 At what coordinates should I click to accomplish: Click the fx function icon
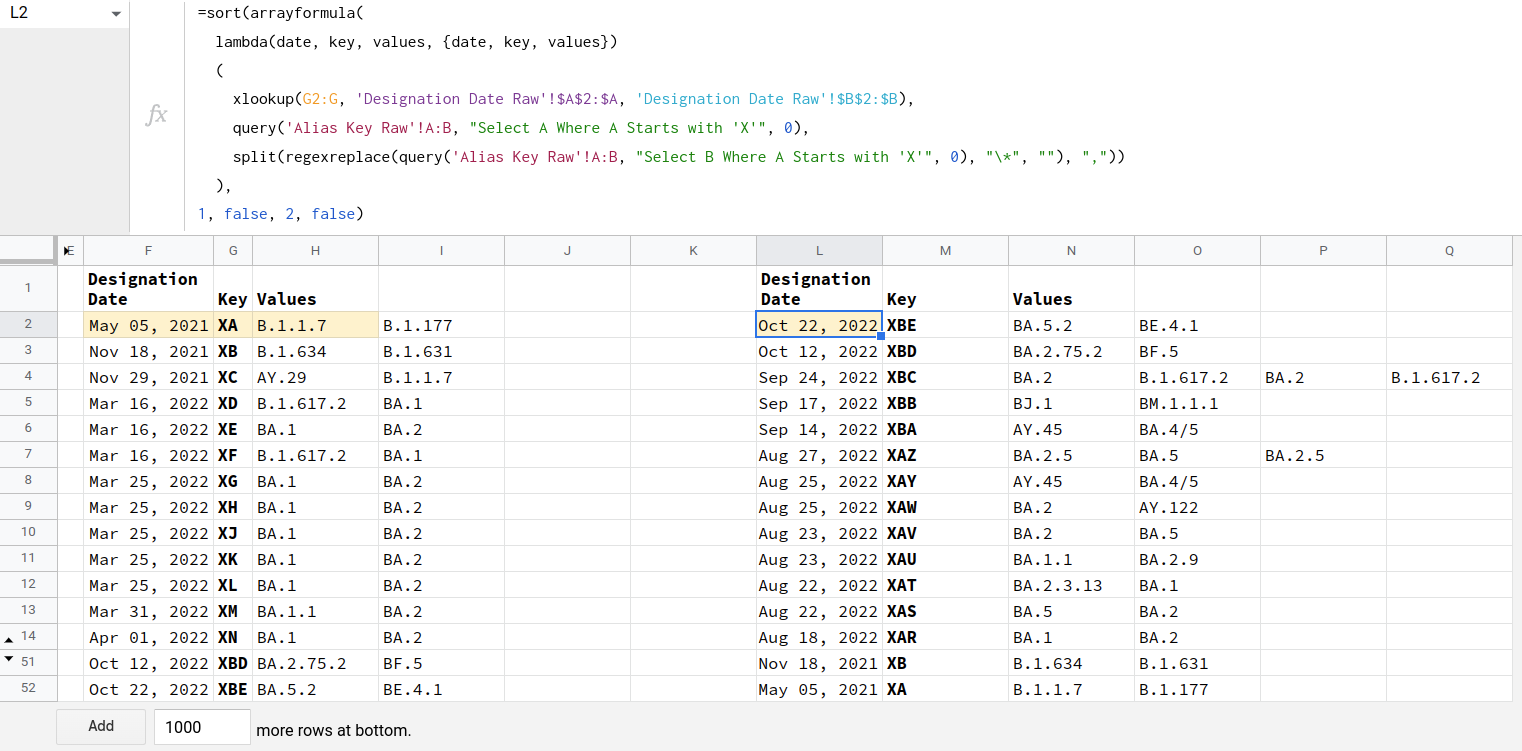[157, 115]
